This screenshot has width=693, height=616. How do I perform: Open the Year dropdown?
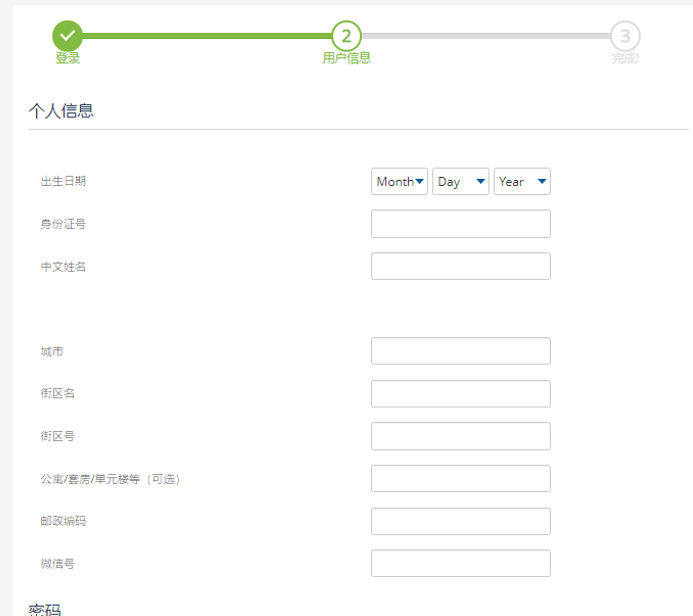(x=522, y=181)
